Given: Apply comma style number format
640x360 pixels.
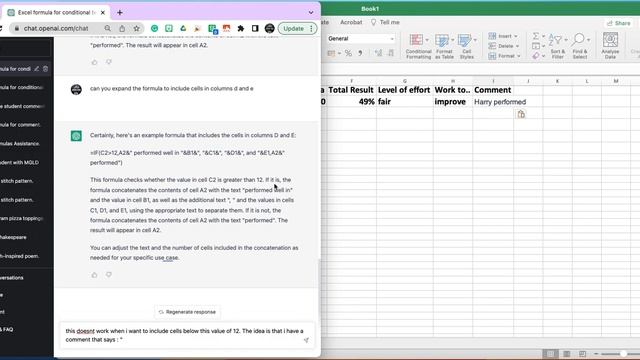Looking at the screenshot, I should tap(360, 53).
